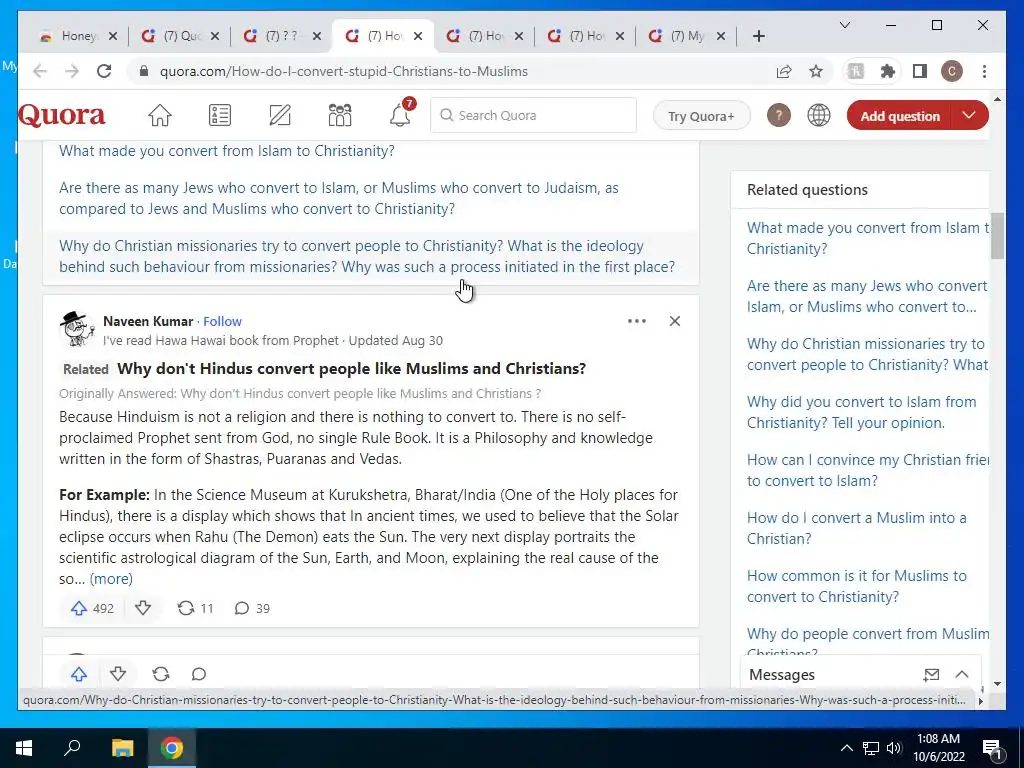The height and width of the screenshot is (768, 1024).
Task: Open the Answer pencil icon in Quora header
Action: click(280, 116)
